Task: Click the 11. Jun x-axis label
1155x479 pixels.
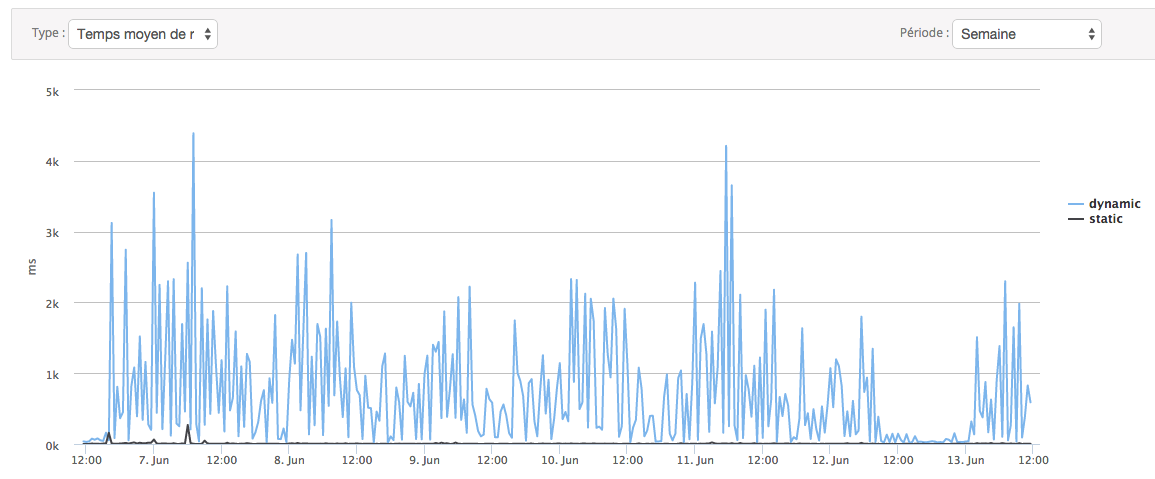Action: coord(694,461)
